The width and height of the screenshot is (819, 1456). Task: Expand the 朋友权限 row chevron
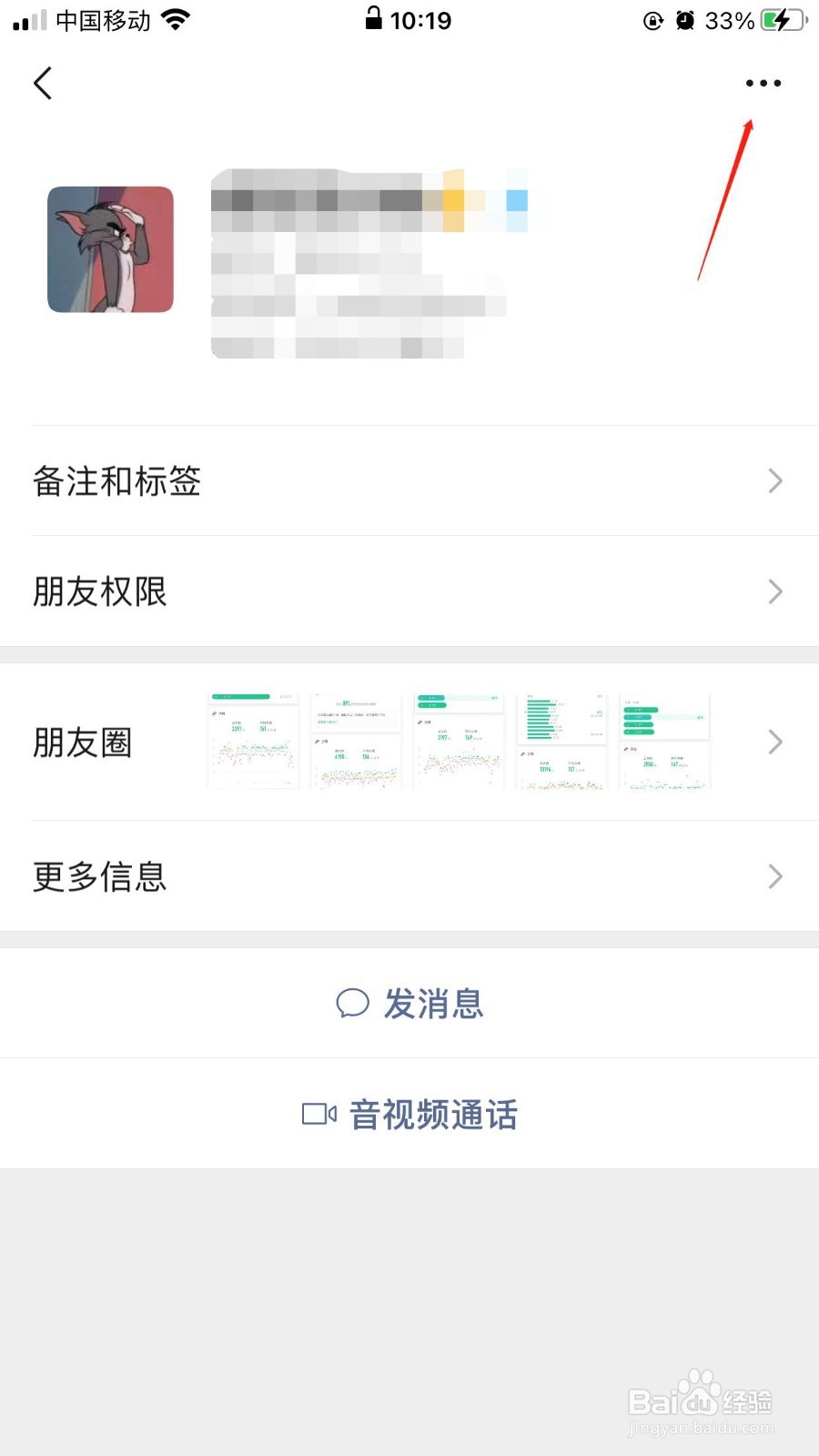774,591
